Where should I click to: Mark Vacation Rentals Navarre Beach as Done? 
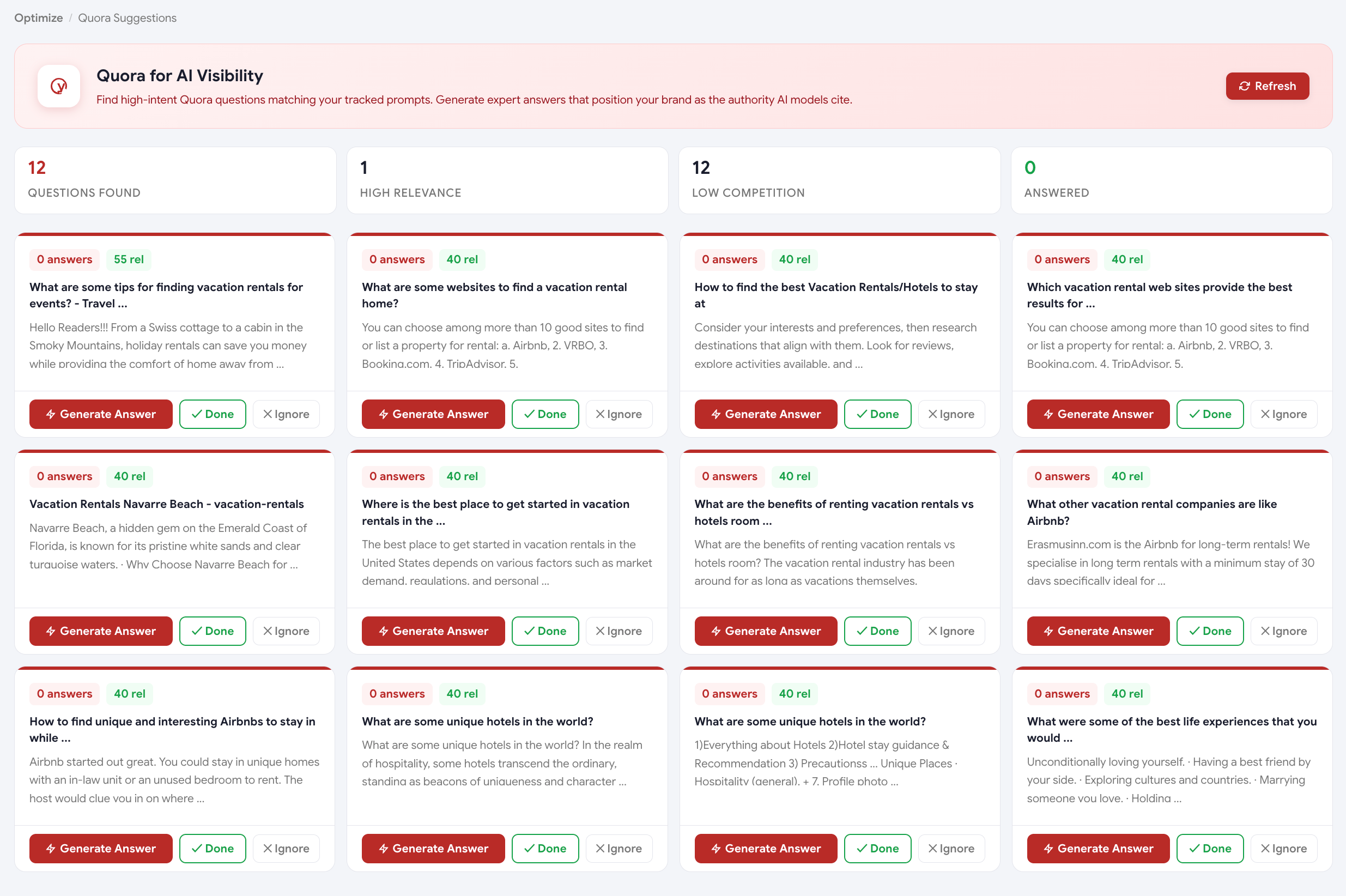(213, 632)
